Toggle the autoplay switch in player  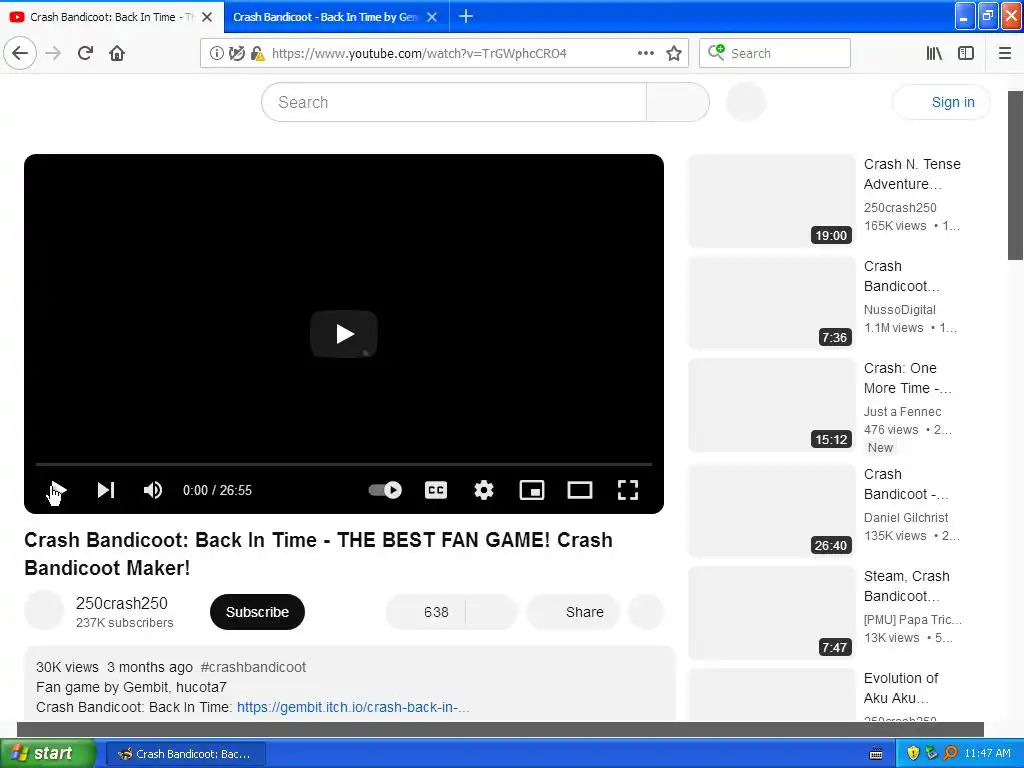click(385, 490)
